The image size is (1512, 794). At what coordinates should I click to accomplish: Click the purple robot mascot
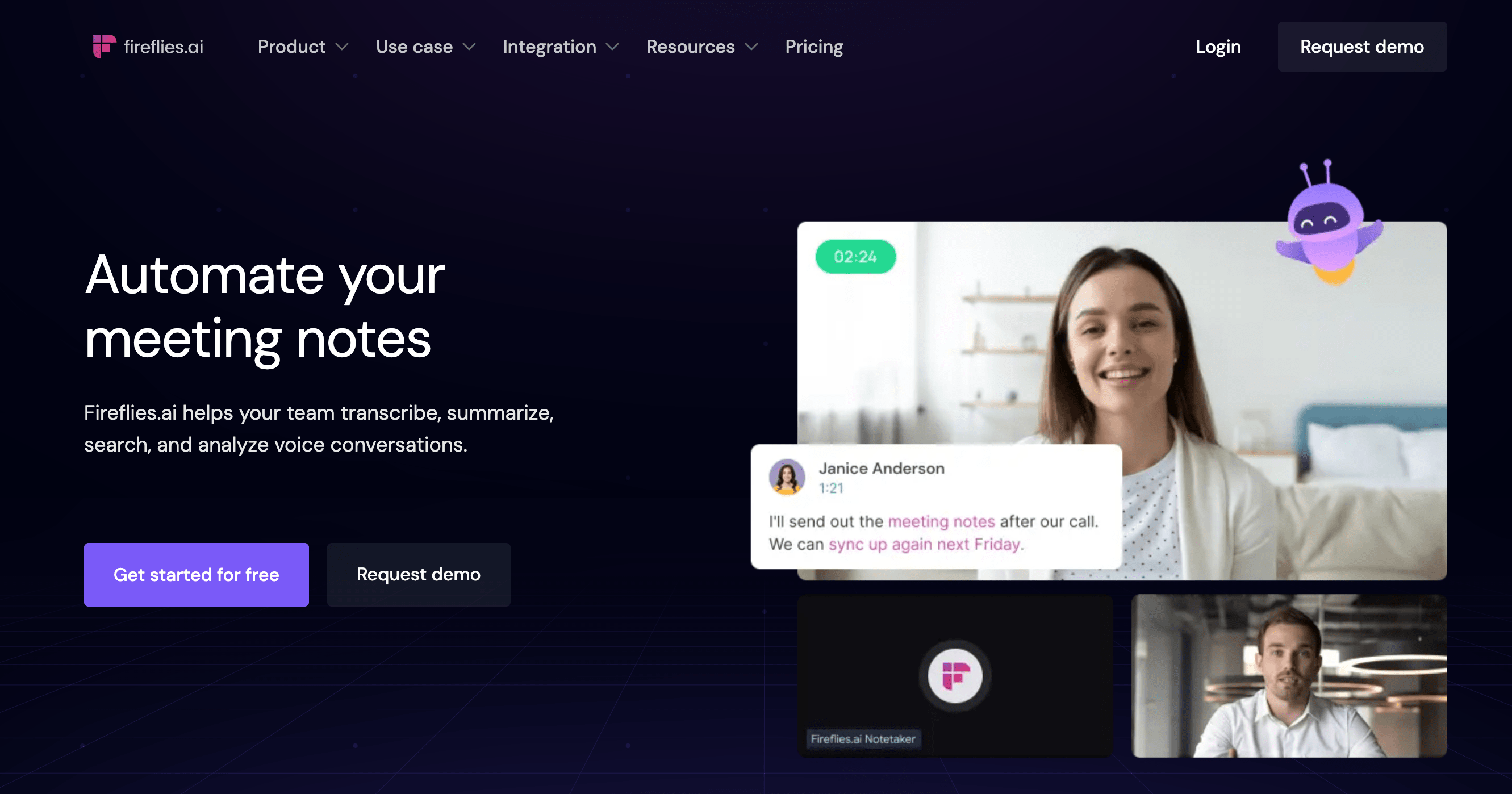point(1329,222)
